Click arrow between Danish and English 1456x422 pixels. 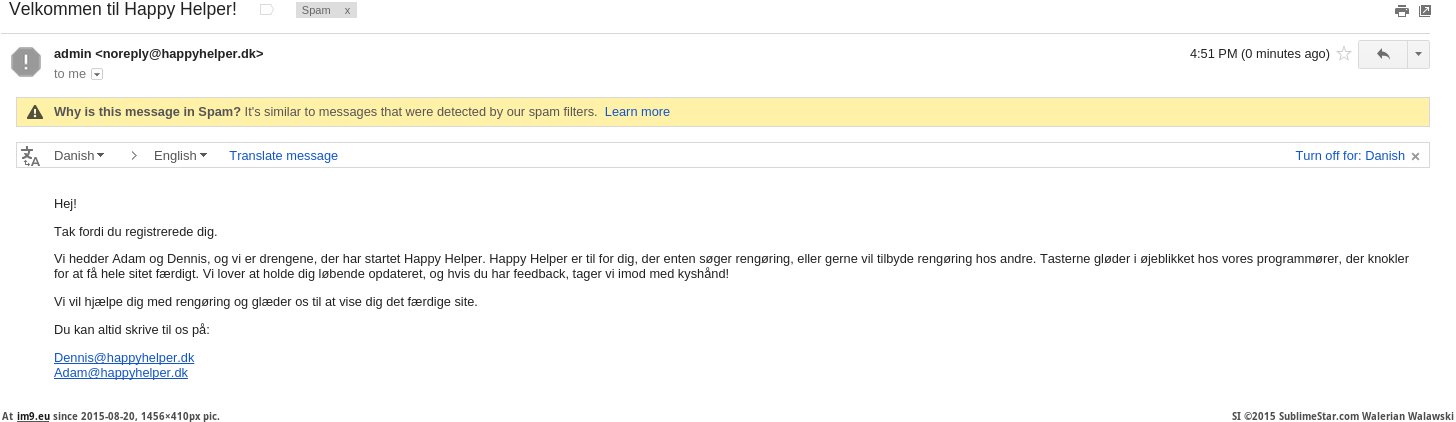tap(134, 156)
